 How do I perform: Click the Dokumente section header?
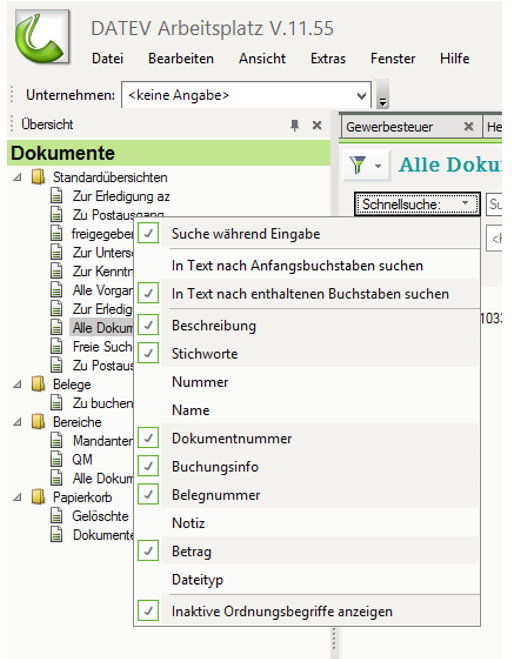[x=169, y=153]
